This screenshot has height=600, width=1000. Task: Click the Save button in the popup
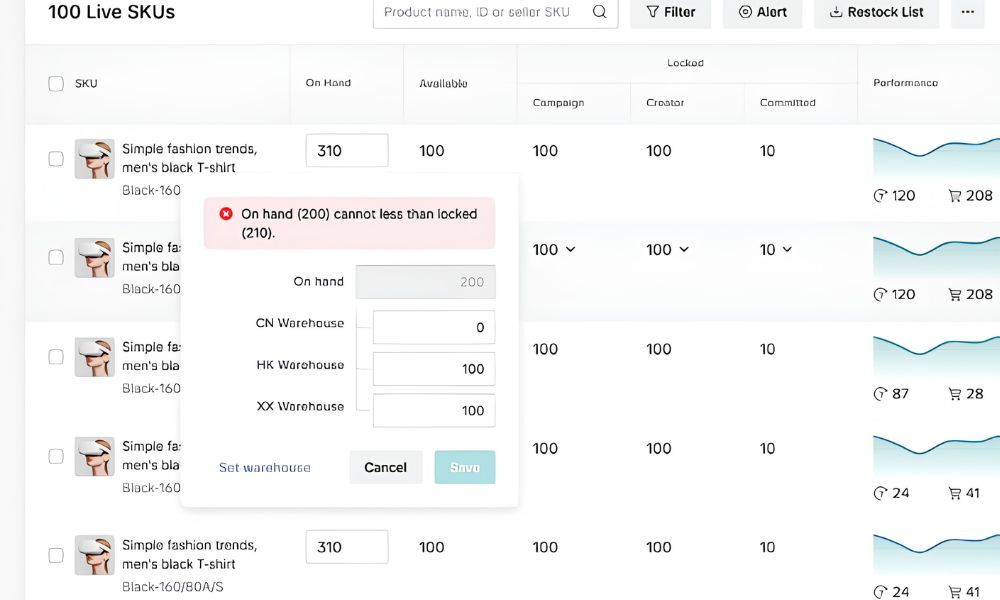(x=465, y=467)
